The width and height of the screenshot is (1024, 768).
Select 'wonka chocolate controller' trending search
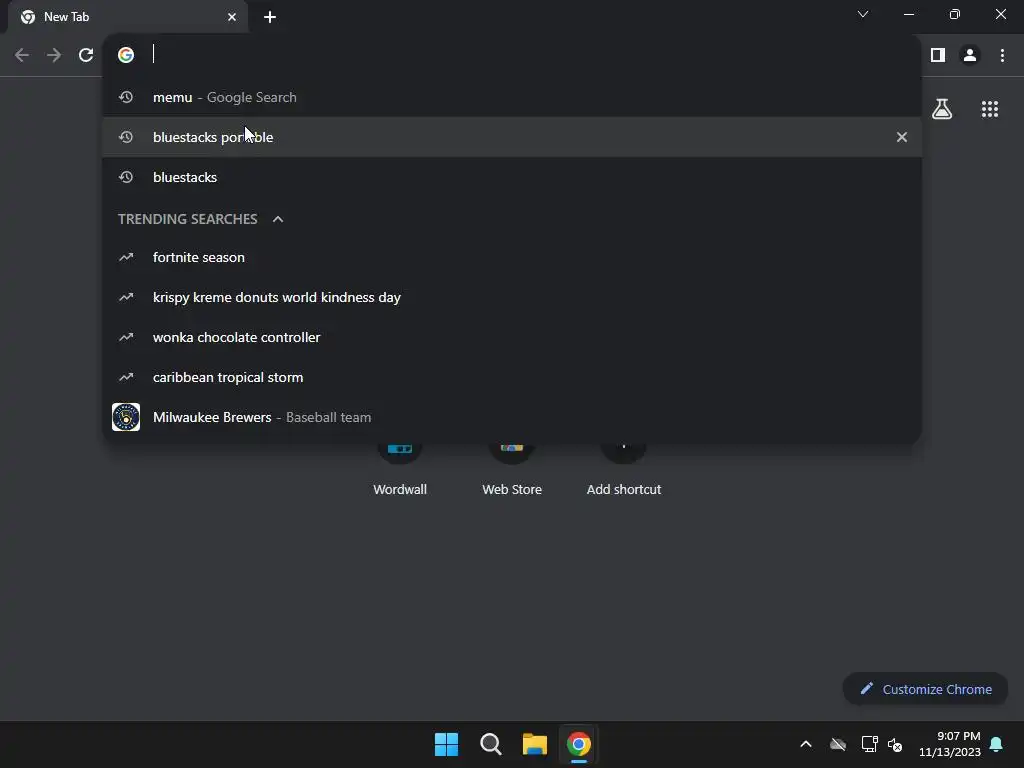coord(512,337)
